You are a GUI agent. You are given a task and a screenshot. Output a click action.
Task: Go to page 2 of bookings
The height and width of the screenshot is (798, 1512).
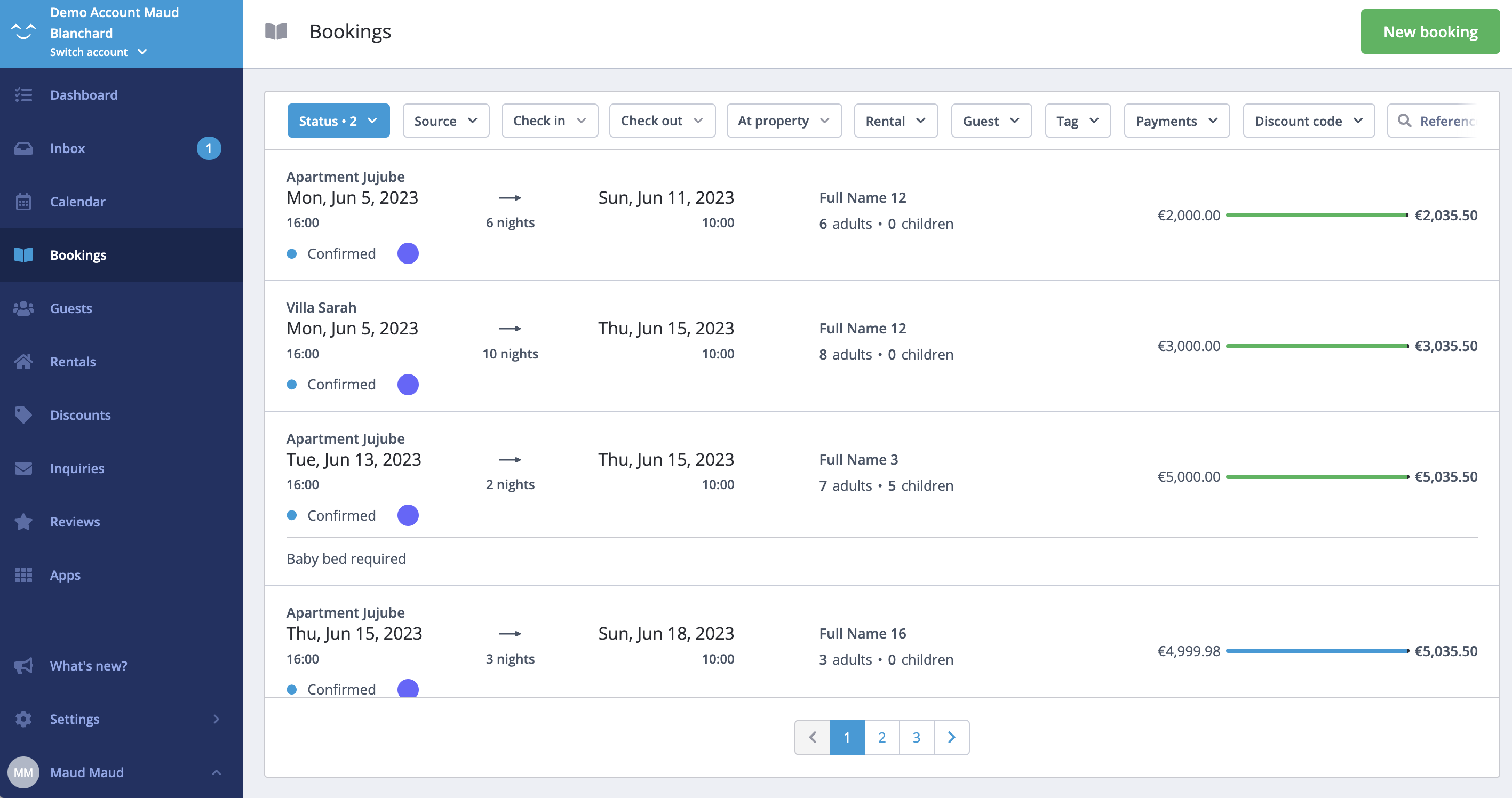coord(881,737)
